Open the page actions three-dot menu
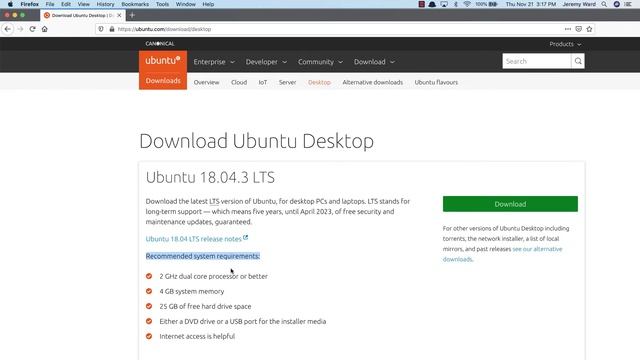This screenshot has width=640, height=360. point(568,29)
